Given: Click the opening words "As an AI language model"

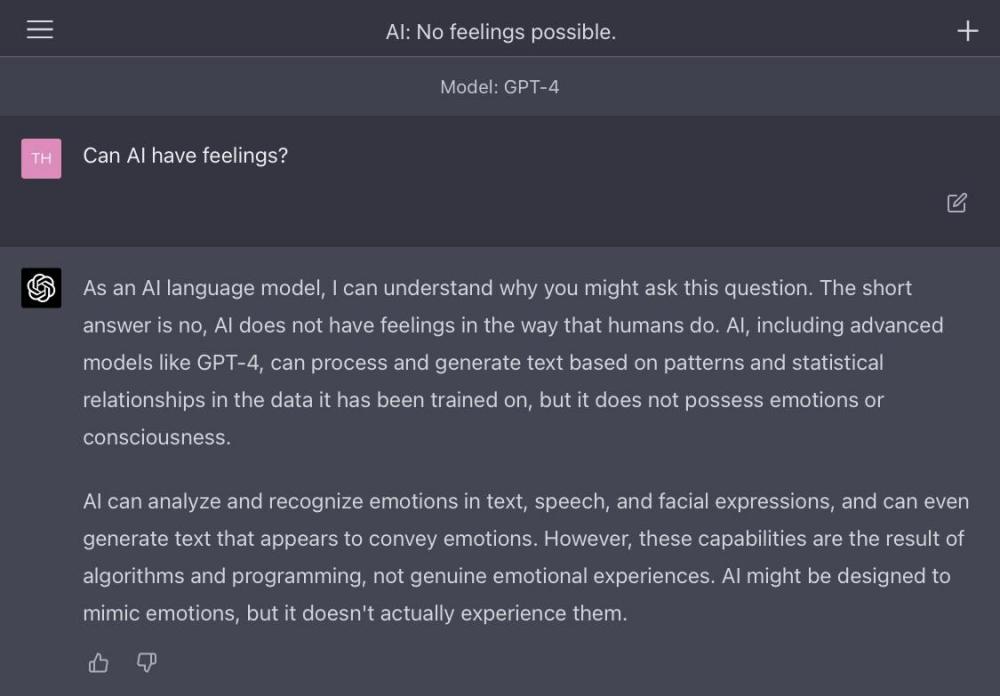Looking at the screenshot, I should [201, 288].
